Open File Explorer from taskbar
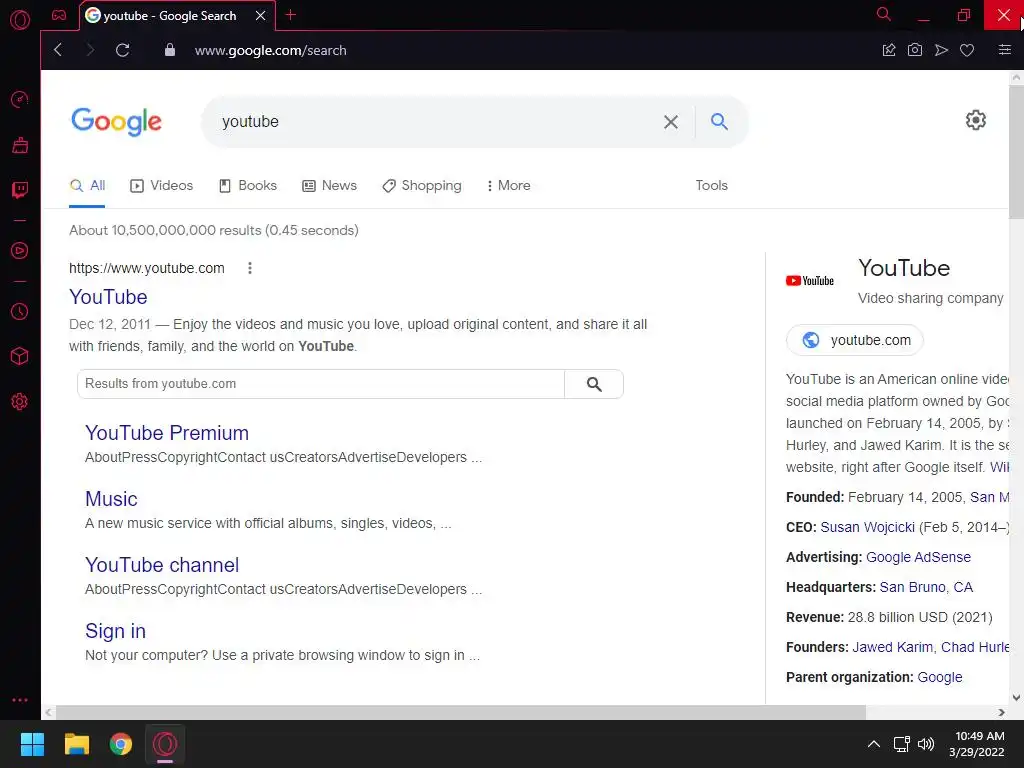The image size is (1024, 768). [x=76, y=744]
